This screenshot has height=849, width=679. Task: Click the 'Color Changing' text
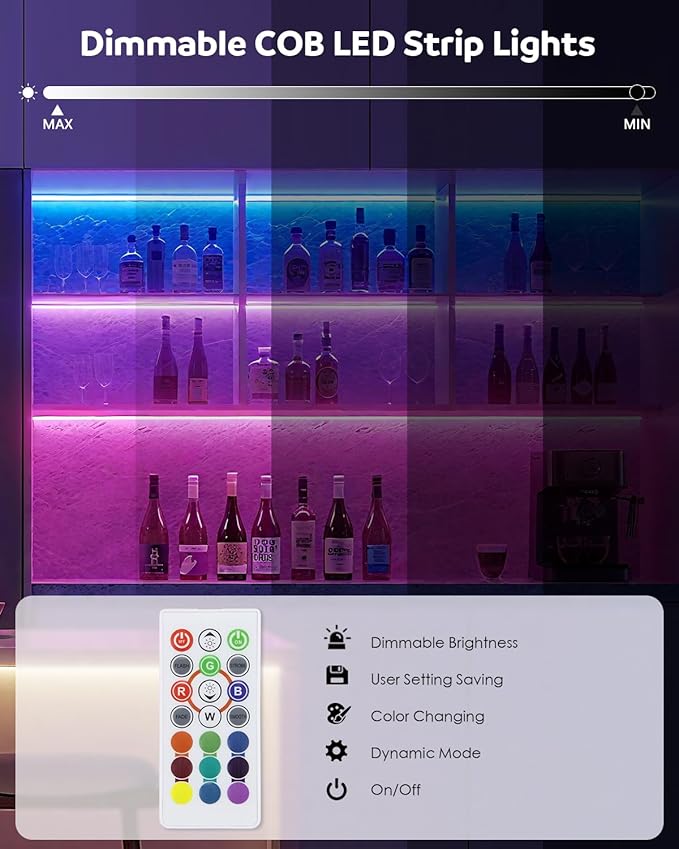click(427, 716)
